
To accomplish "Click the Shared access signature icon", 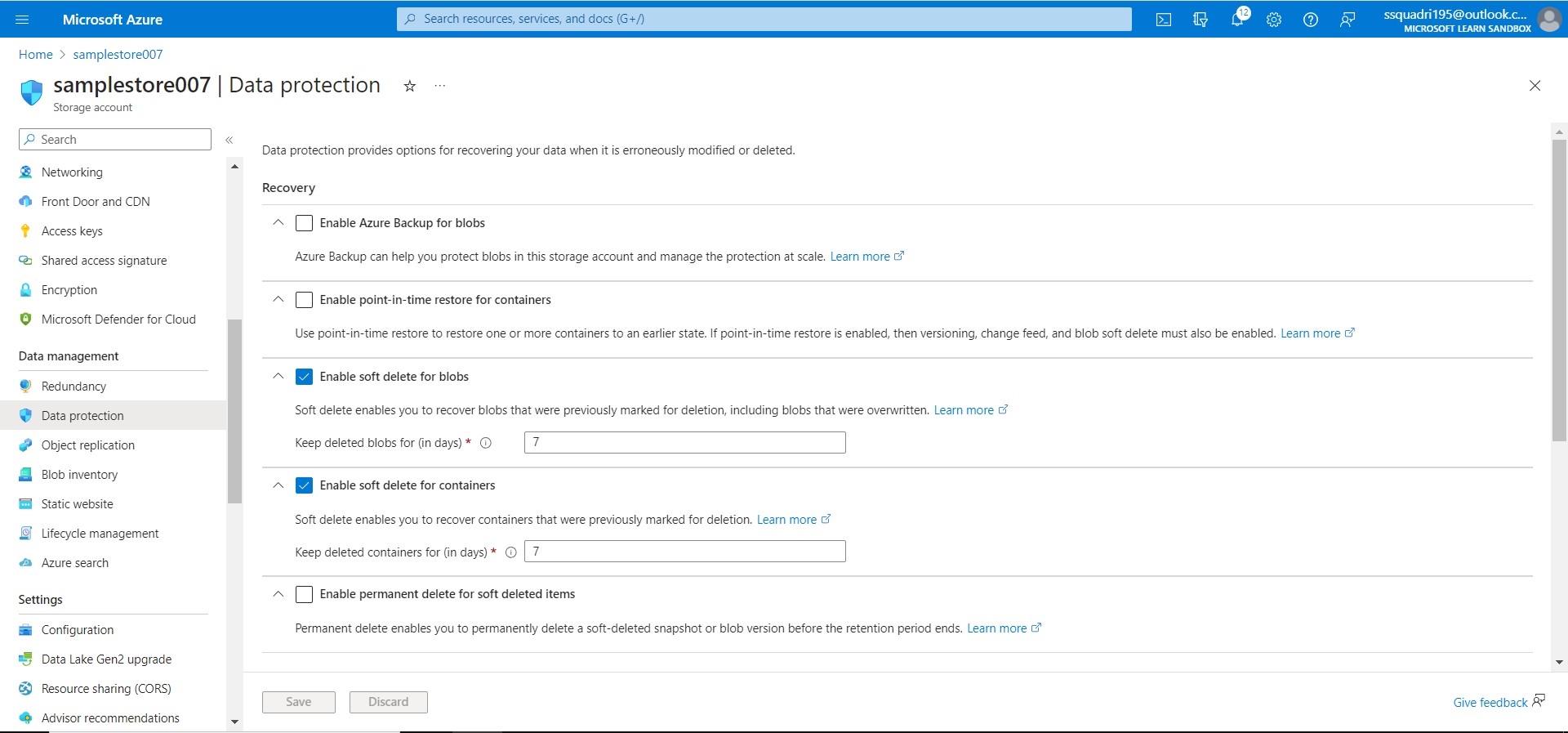I will 25,261.
